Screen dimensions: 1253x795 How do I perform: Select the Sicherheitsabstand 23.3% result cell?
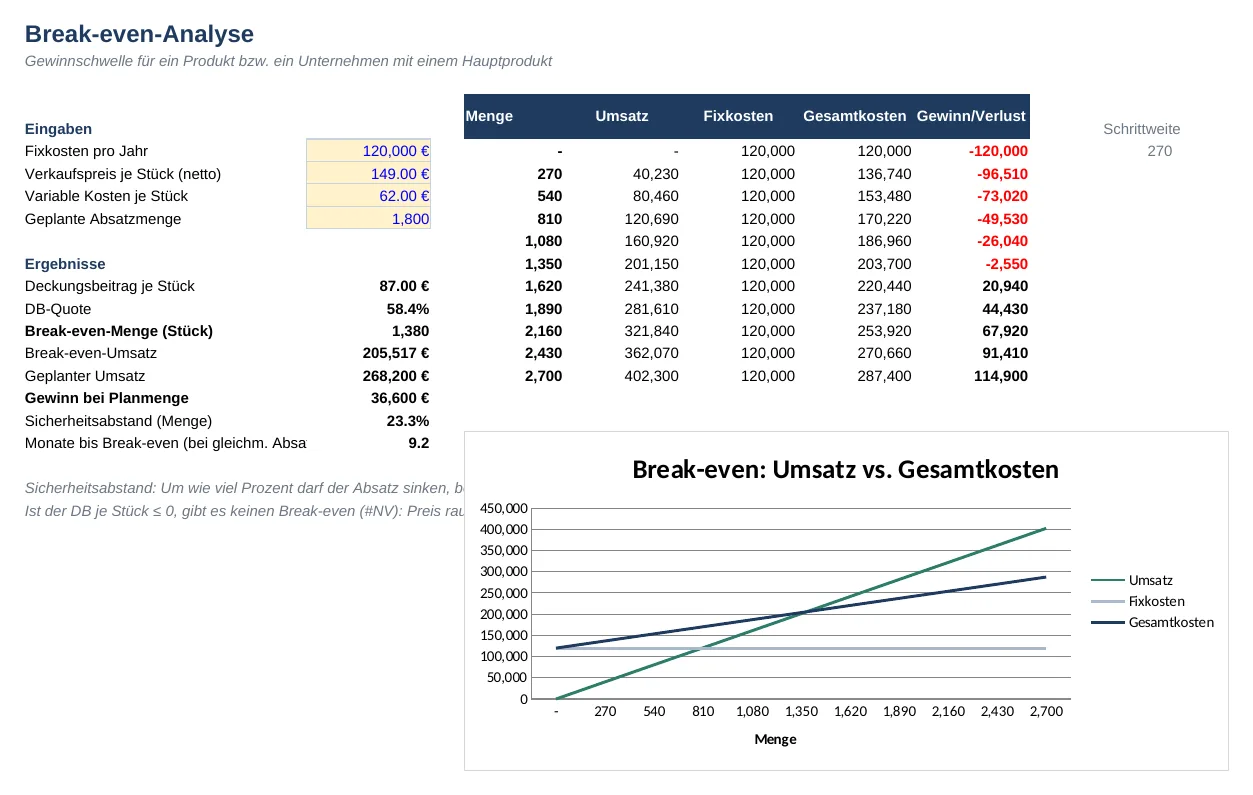point(408,421)
